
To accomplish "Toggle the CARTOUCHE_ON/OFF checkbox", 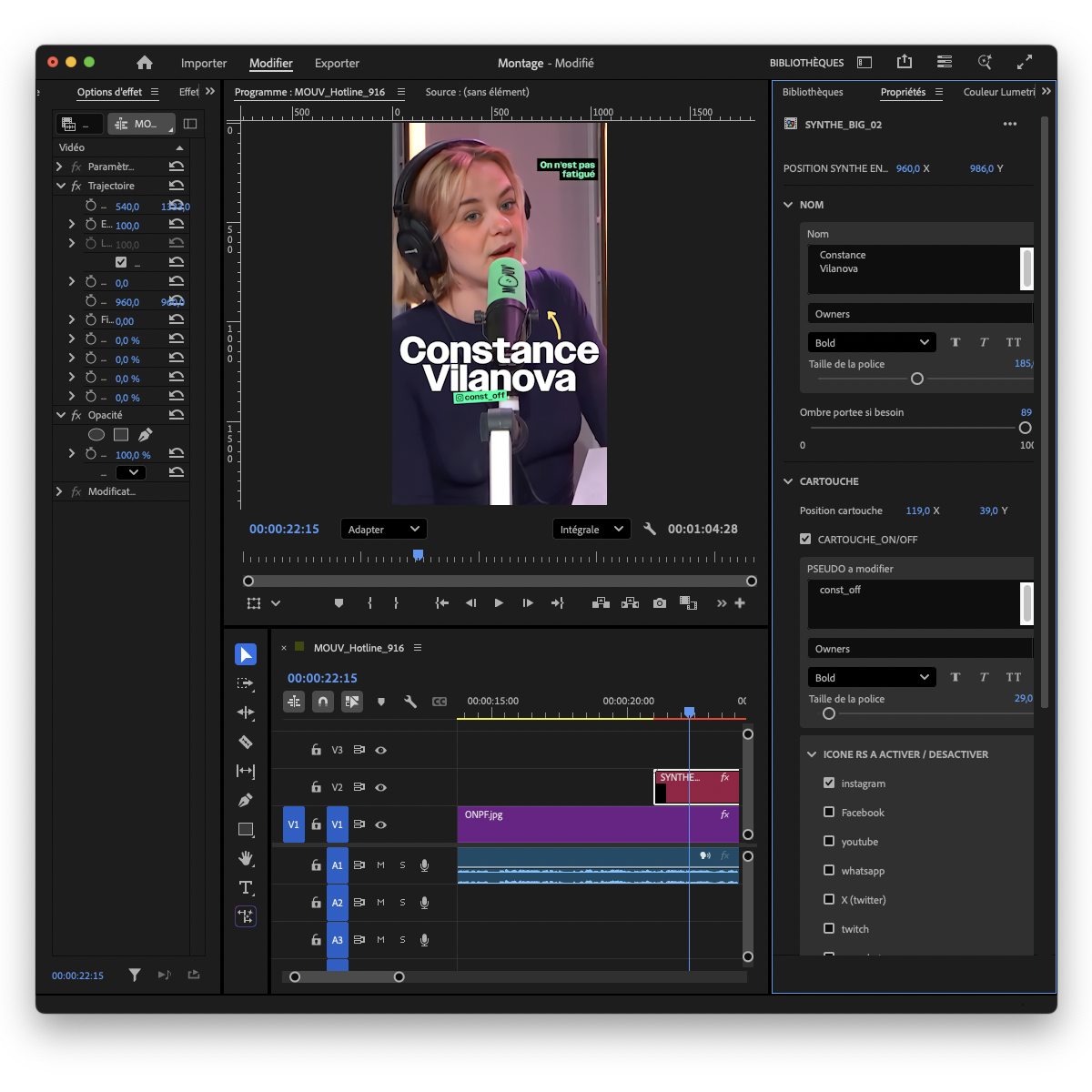I will pyautogui.click(x=805, y=539).
